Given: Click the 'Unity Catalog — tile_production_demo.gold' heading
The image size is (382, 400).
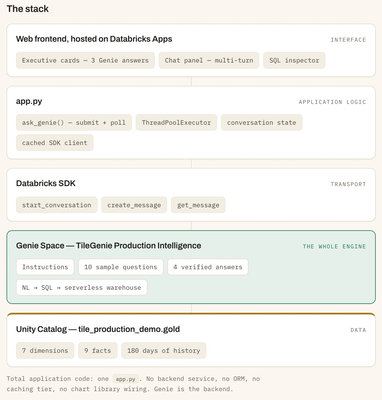Looking at the screenshot, I should (x=98, y=329).
